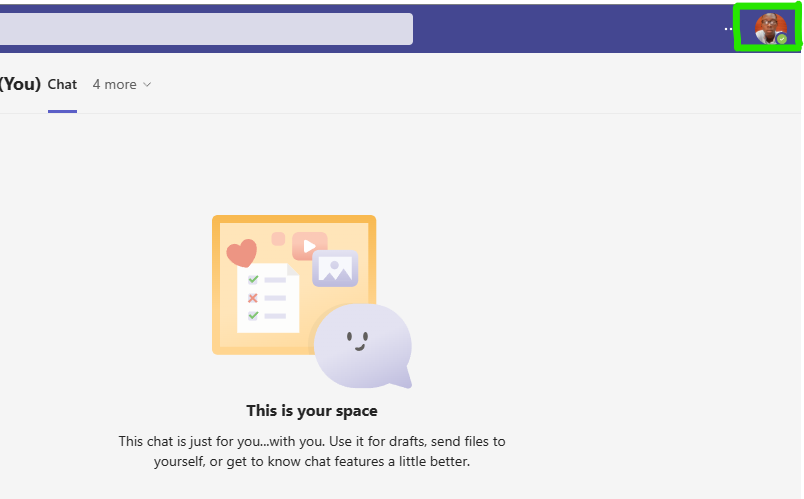Select the "(You)" chat title
This screenshot has height=499, width=804.
tap(20, 85)
